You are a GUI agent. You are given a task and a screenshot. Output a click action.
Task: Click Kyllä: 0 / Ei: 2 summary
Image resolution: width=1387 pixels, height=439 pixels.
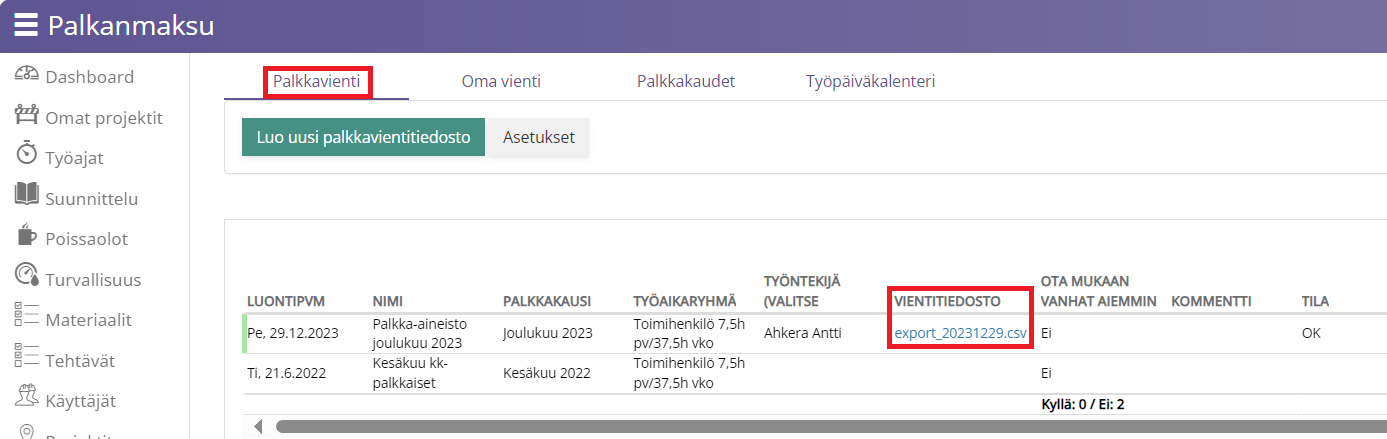[x=1084, y=405]
